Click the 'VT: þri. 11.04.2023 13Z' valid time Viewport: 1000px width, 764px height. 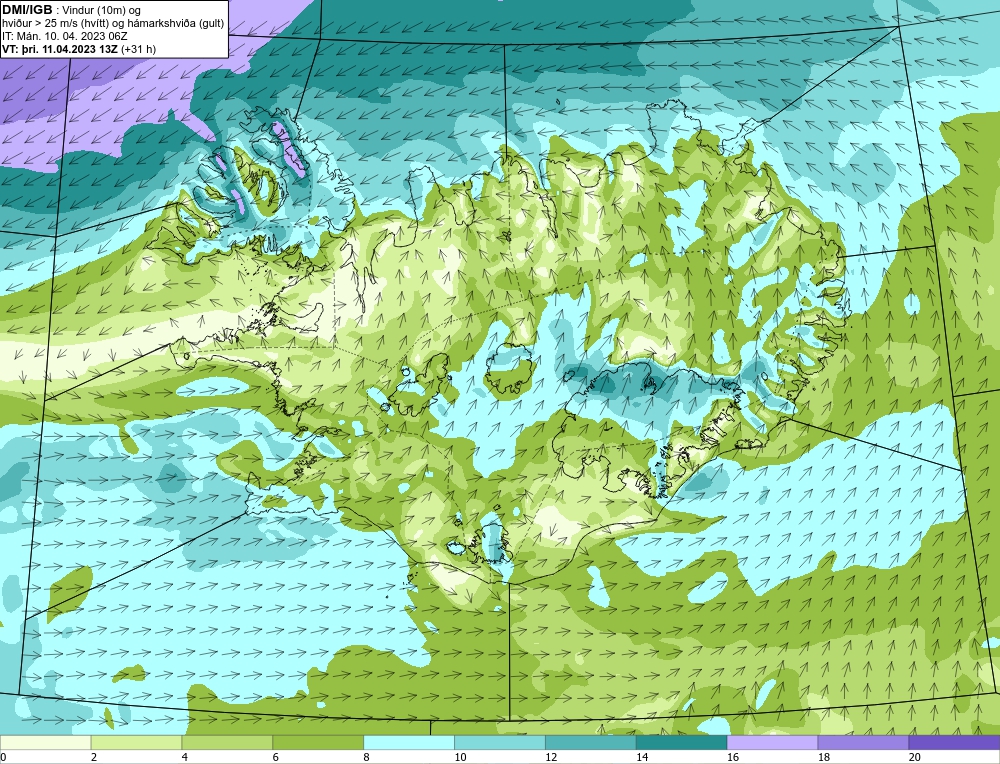(x=59, y=49)
